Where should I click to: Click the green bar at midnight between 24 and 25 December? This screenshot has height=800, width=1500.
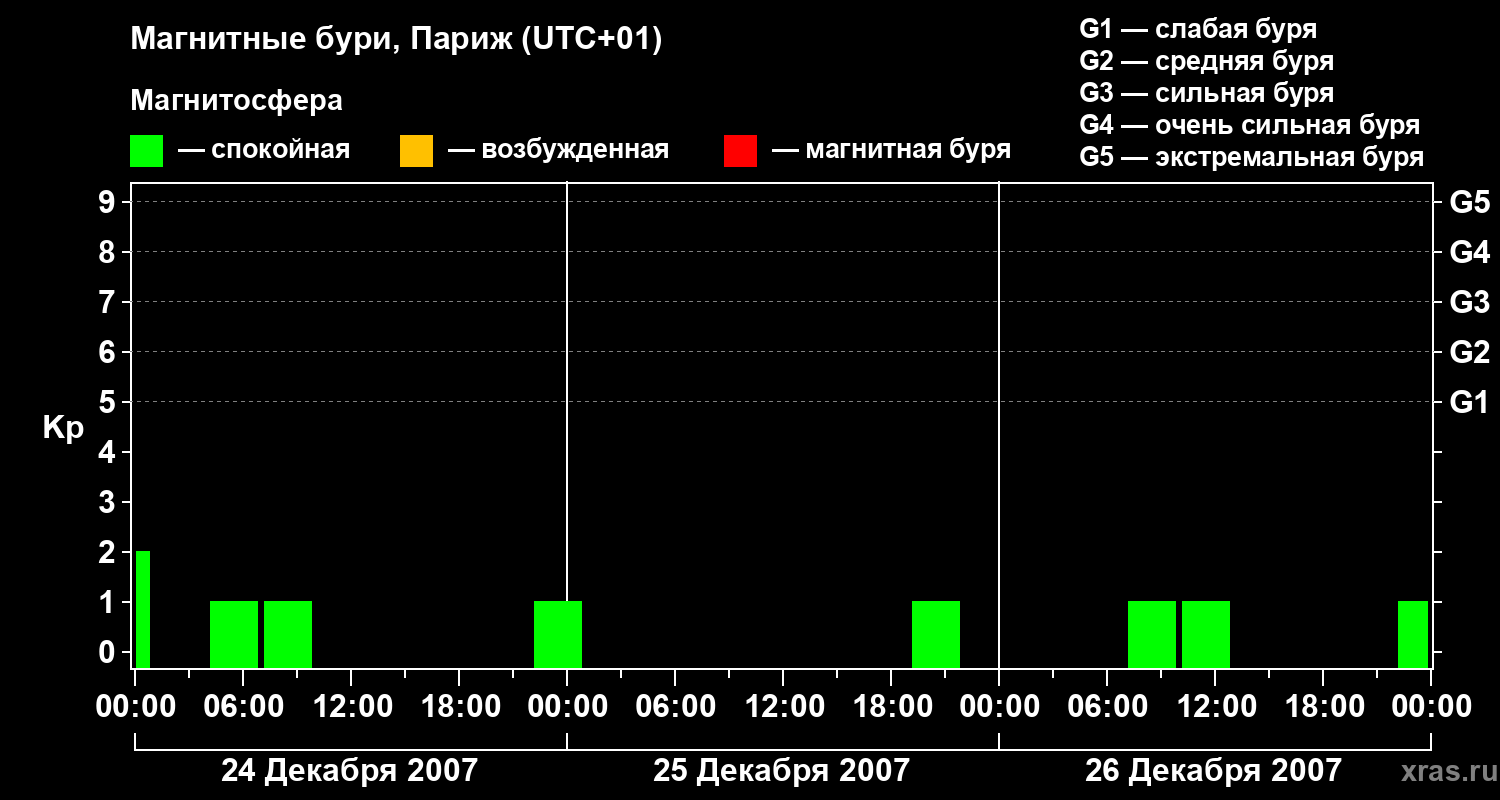point(558,634)
